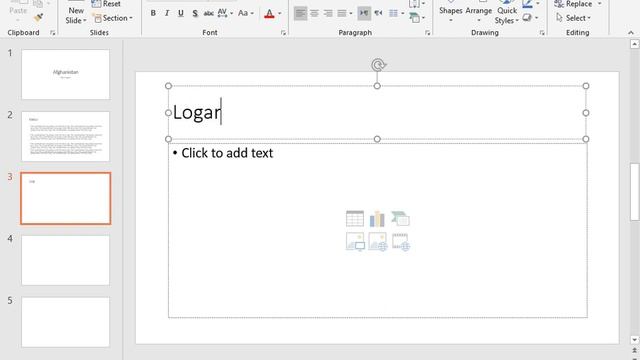The width and height of the screenshot is (640, 360).
Task: Insert online pictures placeholder icon
Action: point(378,242)
